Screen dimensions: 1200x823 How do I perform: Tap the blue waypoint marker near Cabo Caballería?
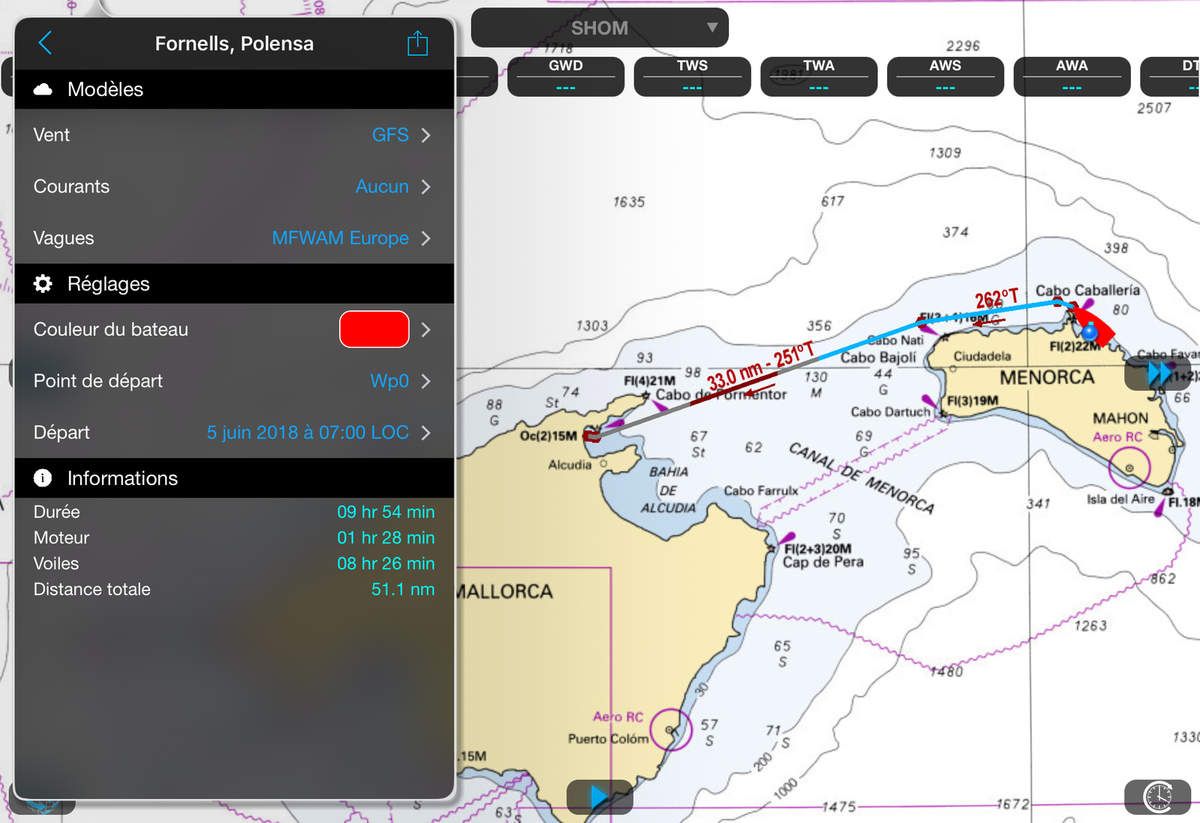click(x=1089, y=331)
